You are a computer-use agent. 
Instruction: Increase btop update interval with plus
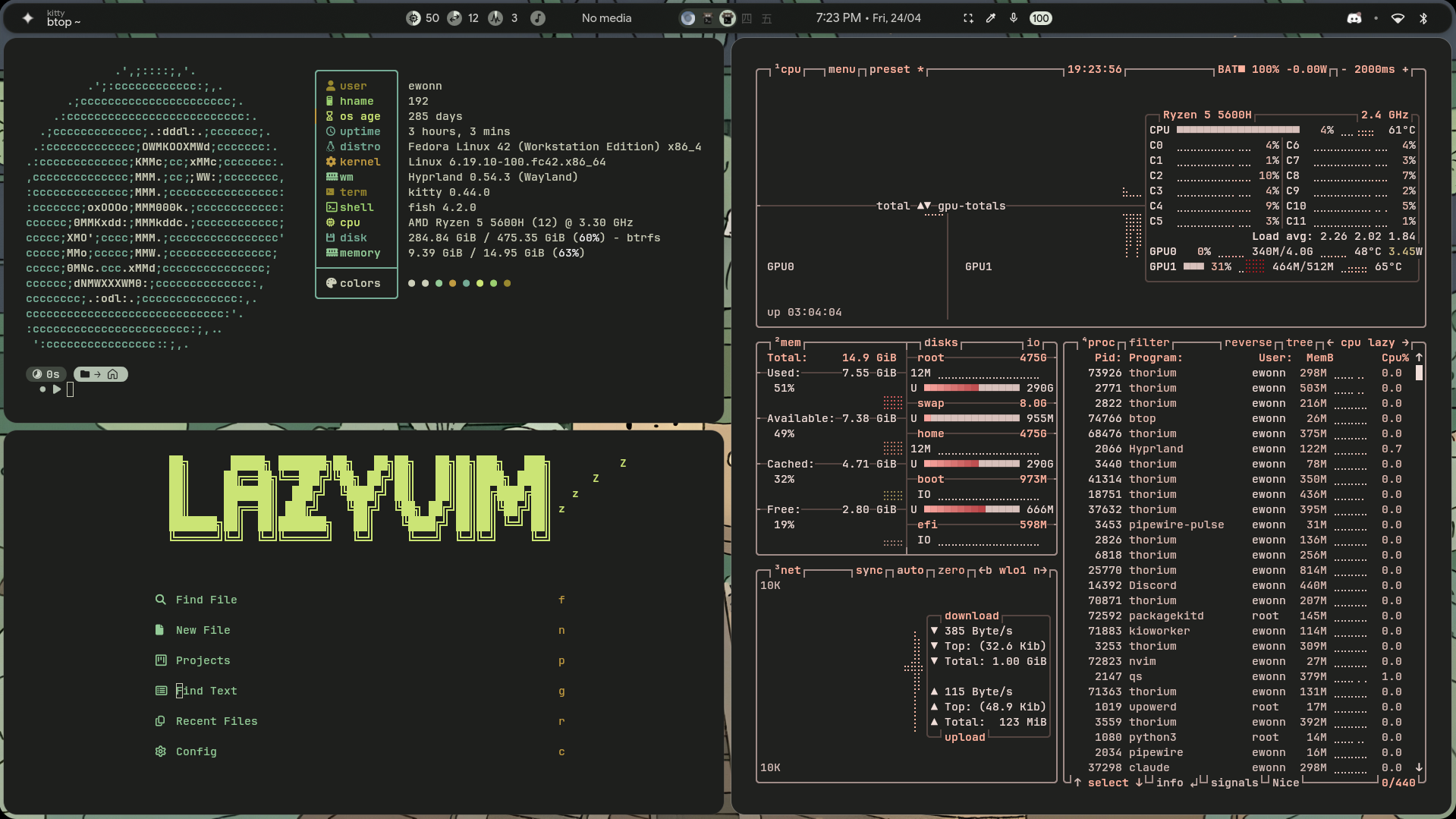tap(1405, 69)
